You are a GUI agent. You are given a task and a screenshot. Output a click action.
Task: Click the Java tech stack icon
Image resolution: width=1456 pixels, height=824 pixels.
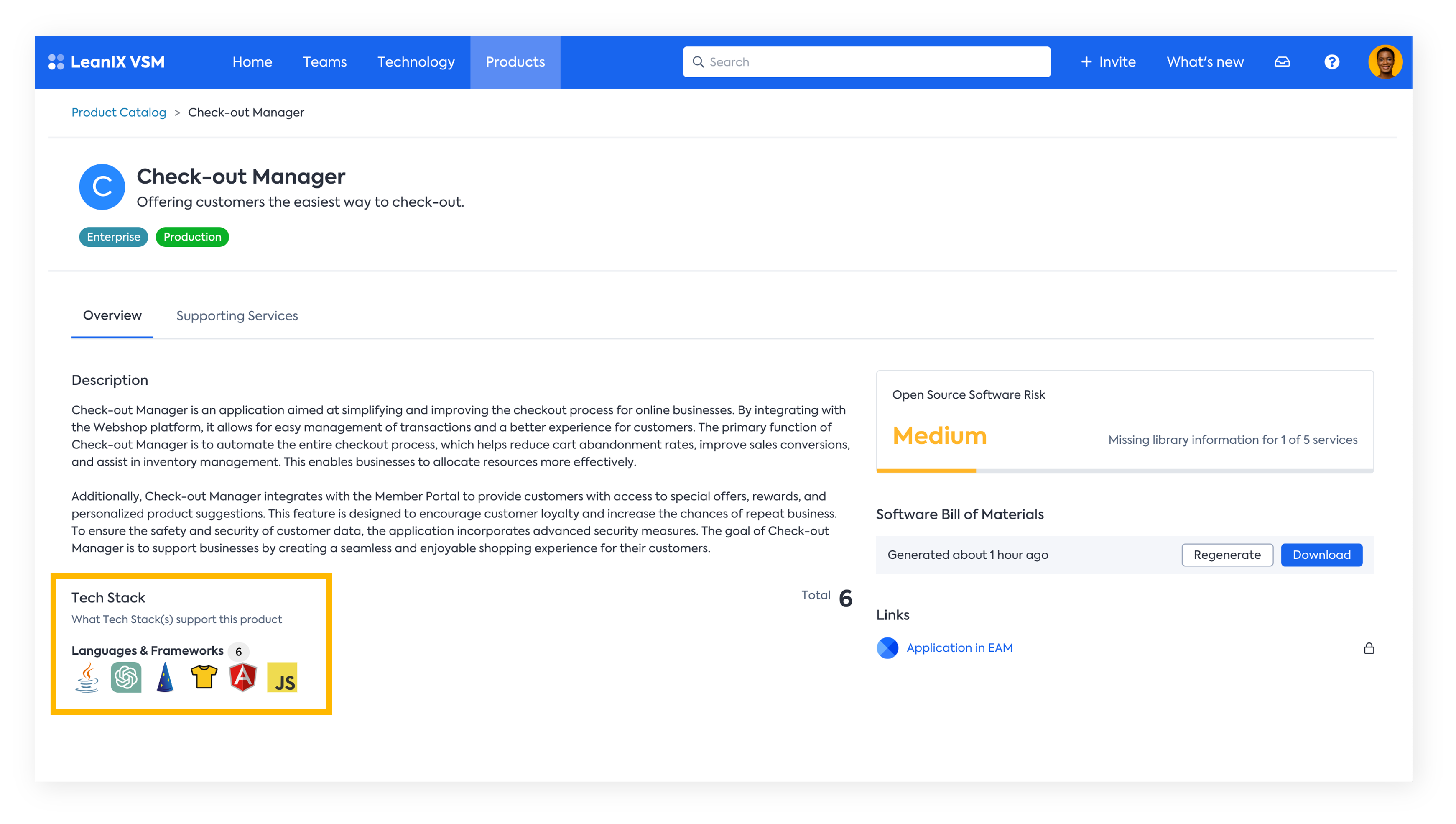[x=87, y=678]
